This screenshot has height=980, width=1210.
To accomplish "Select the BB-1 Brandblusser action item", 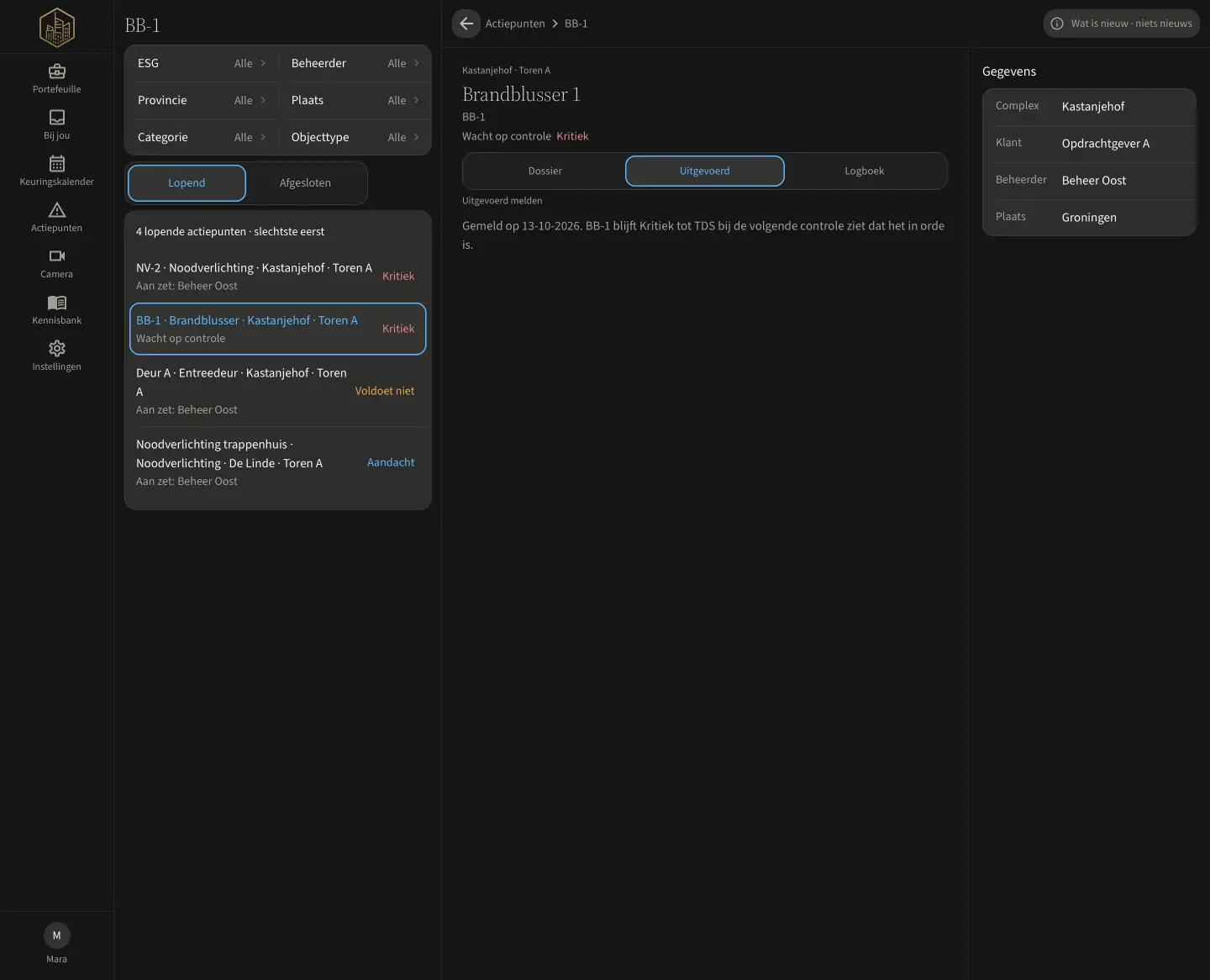I will point(277,329).
